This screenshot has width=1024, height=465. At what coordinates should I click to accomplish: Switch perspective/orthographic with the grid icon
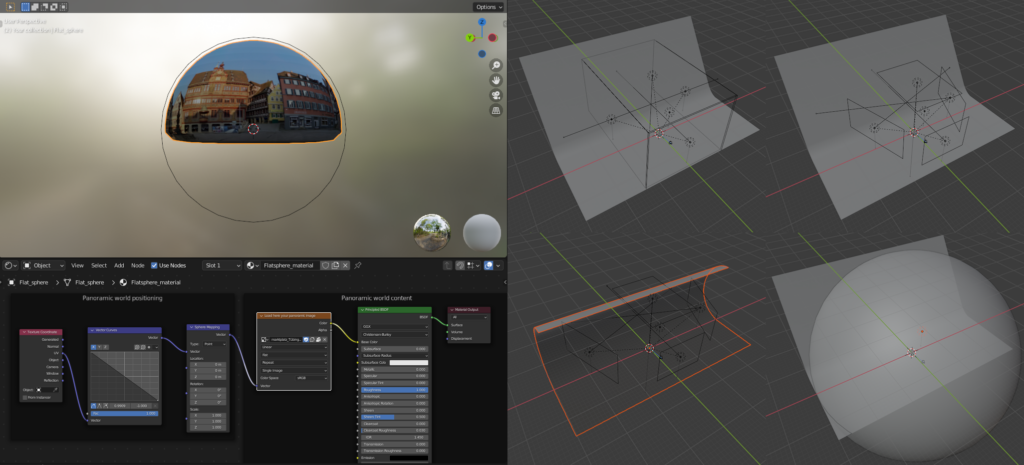(495, 110)
